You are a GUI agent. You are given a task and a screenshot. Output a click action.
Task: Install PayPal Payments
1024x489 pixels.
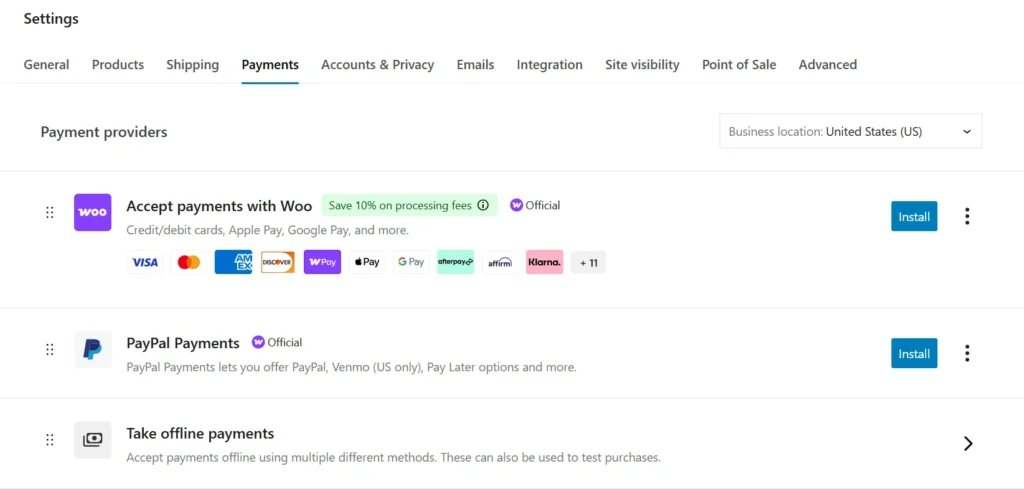click(x=914, y=353)
